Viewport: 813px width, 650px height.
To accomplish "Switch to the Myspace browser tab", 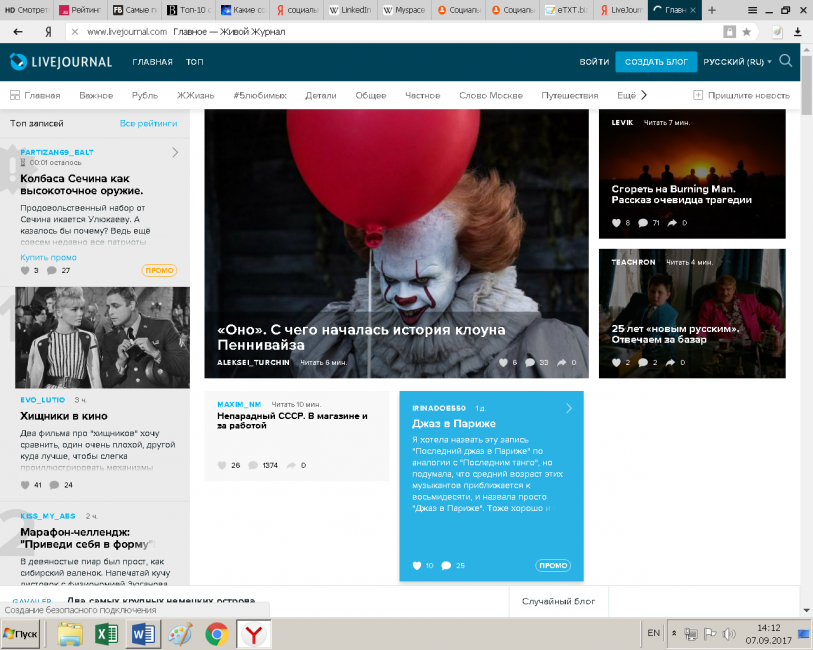I will (404, 10).
